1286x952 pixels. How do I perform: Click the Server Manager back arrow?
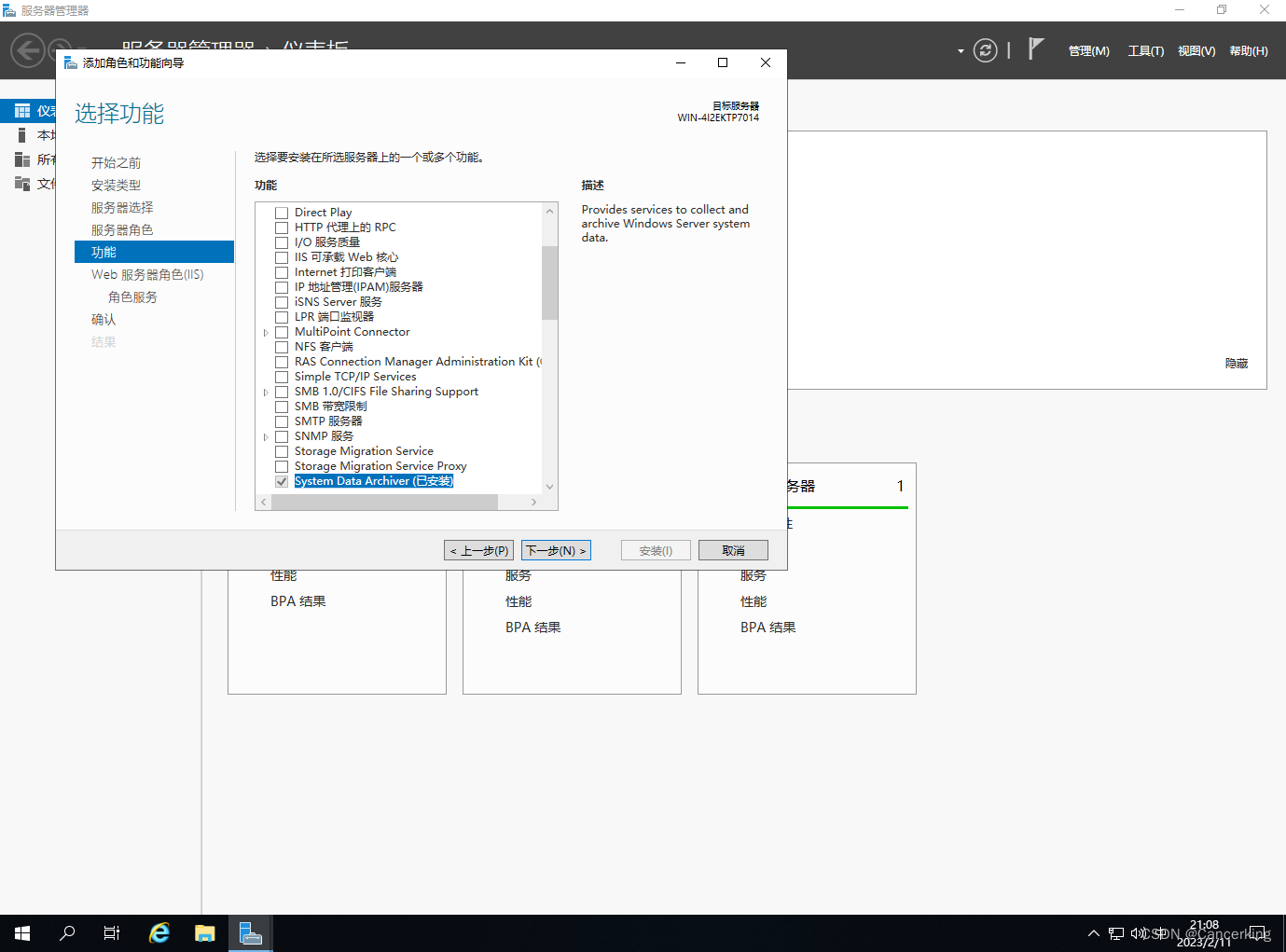coord(28,50)
